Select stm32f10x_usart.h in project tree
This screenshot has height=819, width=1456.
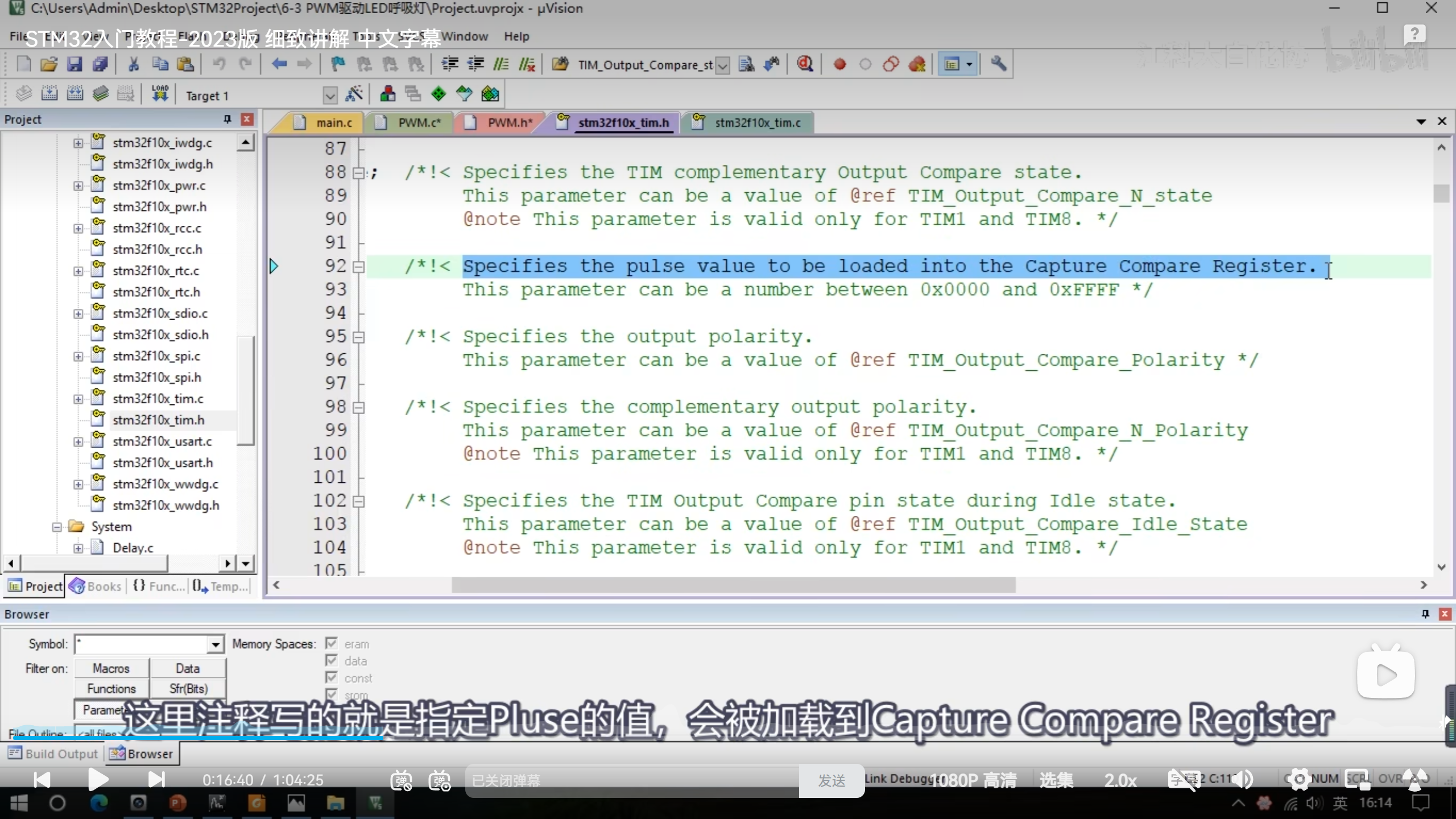click(x=163, y=462)
